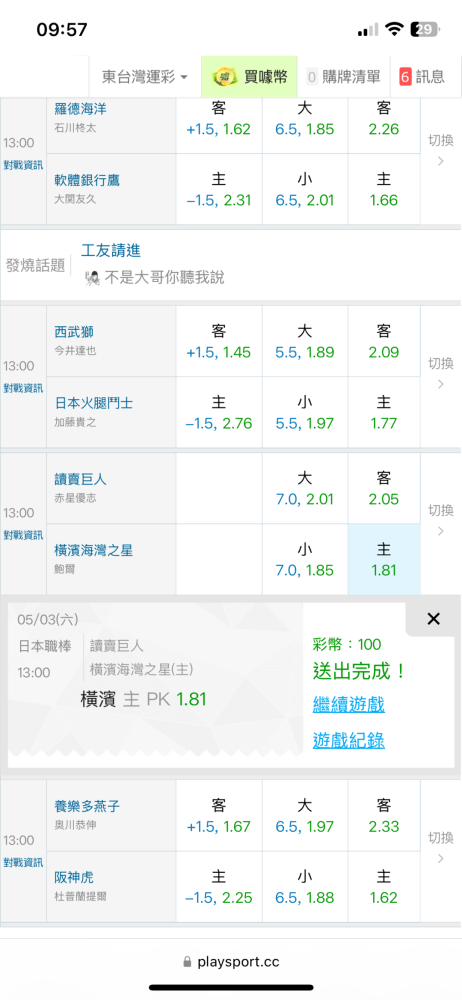This screenshot has width=462, height=1000.
Task: Select 客 2.05 moneyline for 讀賣巨人
Action: [384, 489]
